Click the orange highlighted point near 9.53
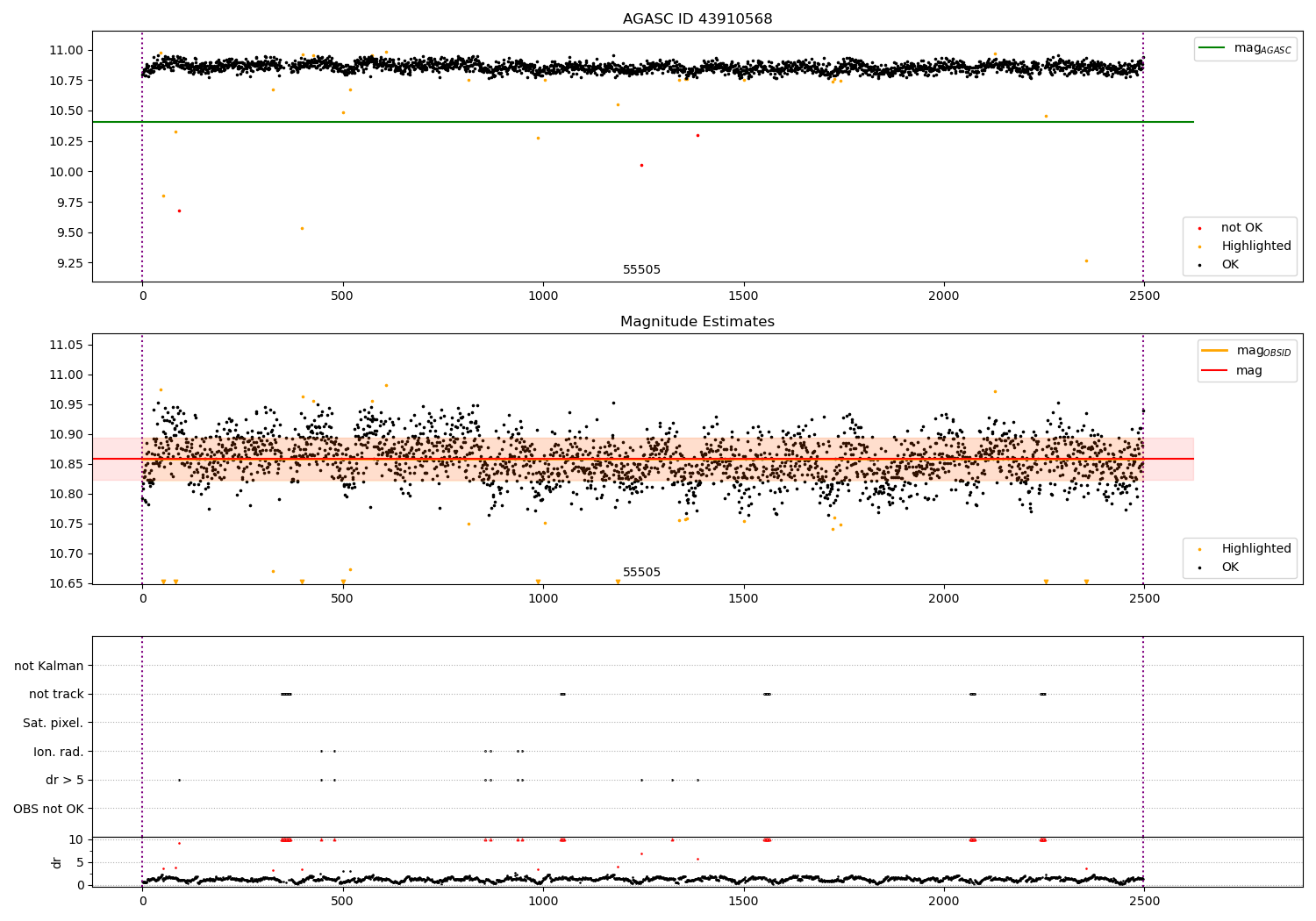1316x921 pixels. click(302, 228)
